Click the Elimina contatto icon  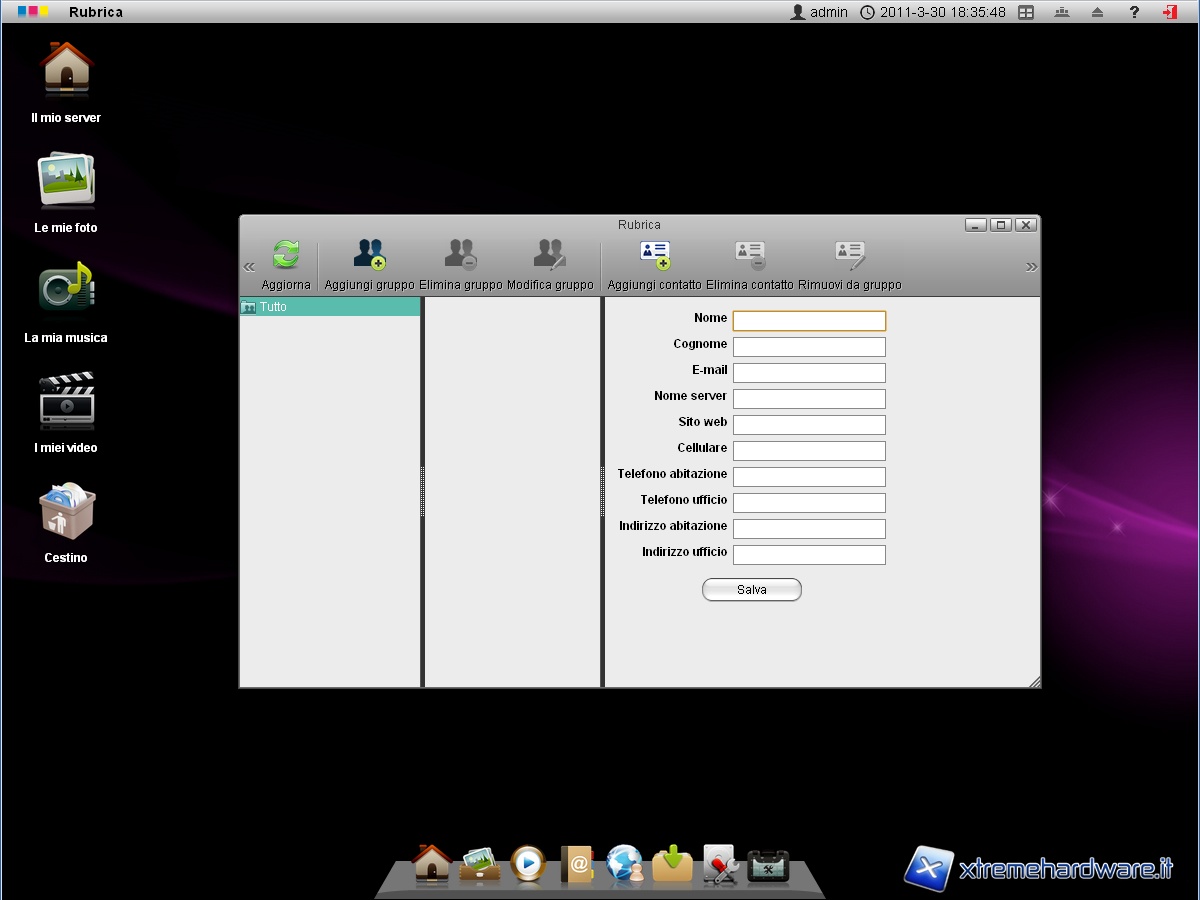coord(749,256)
